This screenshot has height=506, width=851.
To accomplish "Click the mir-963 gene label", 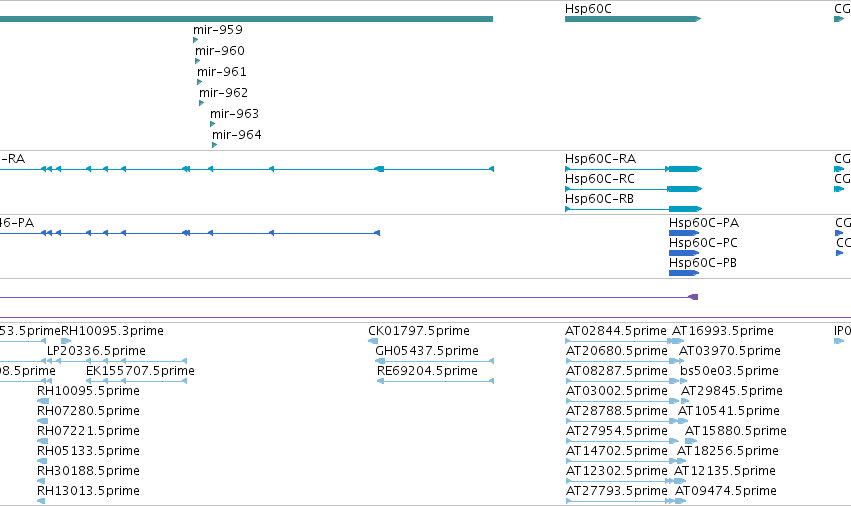I will [x=234, y=114].
